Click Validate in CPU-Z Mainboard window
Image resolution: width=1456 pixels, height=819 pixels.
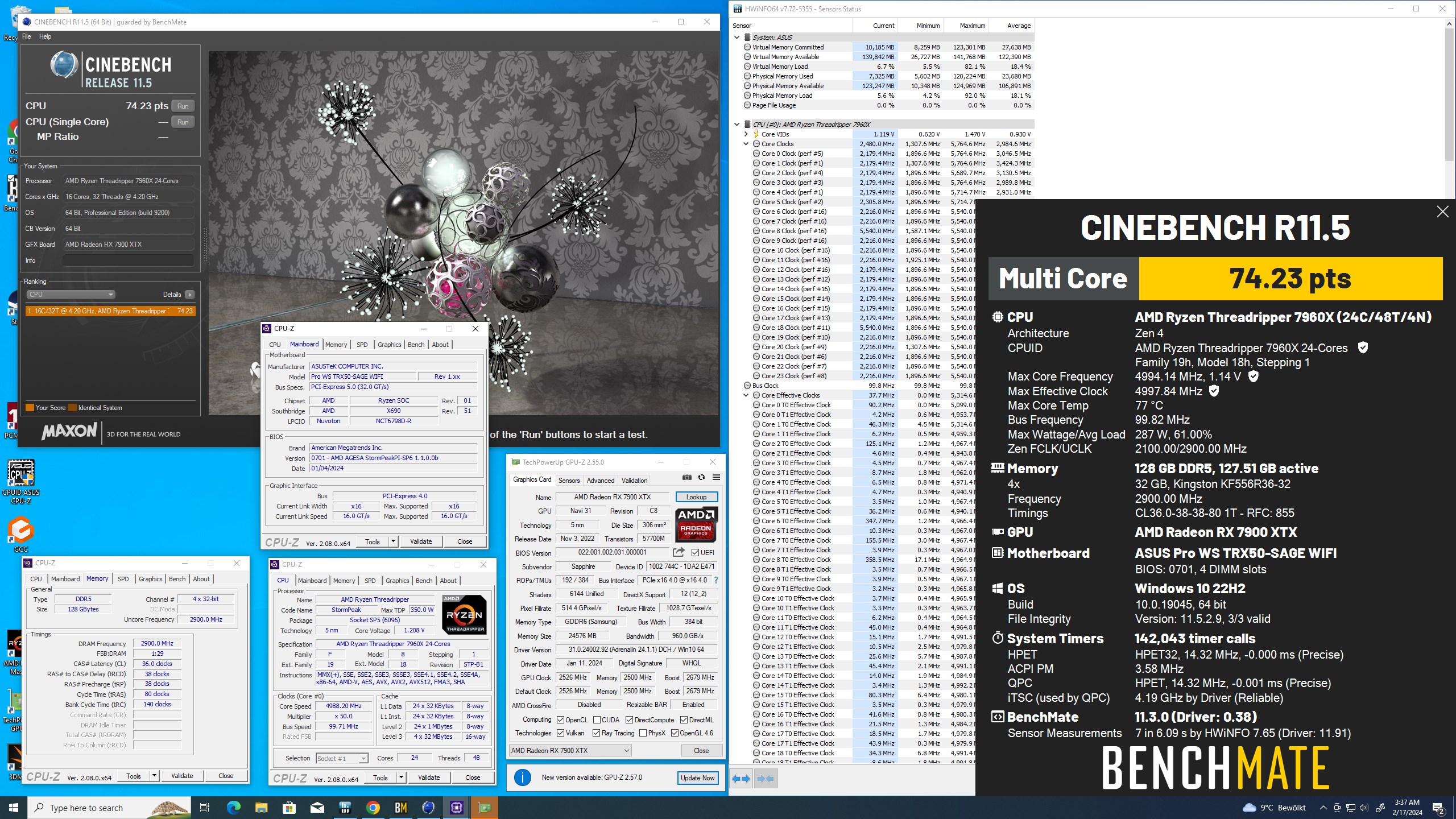click(x=421, y=541)
